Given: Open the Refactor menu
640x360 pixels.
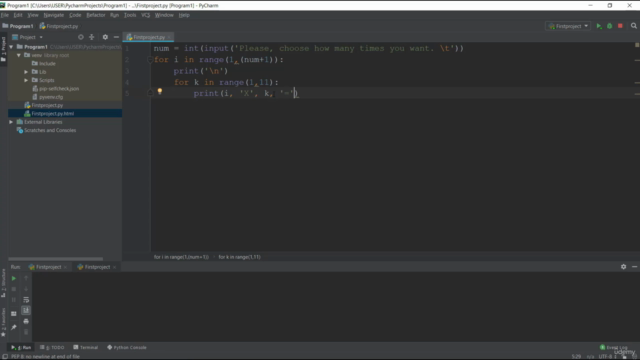Looking at the screenshot, I should pyautogui.click(x=96, y=15).
